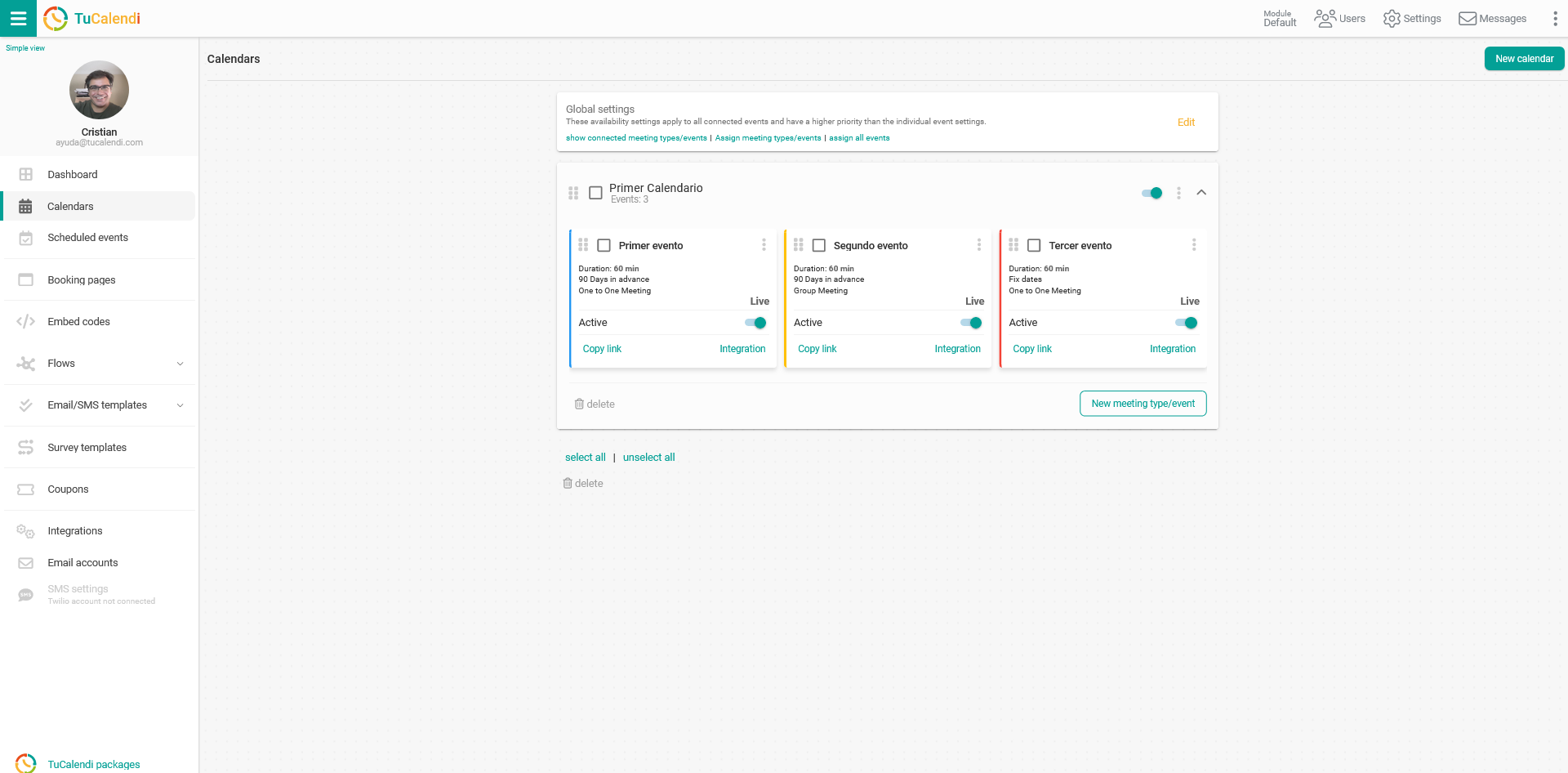Viewport: 1568px width, 773px height.
Task: Click the Embed codes bracket icon
Action: 26,321
